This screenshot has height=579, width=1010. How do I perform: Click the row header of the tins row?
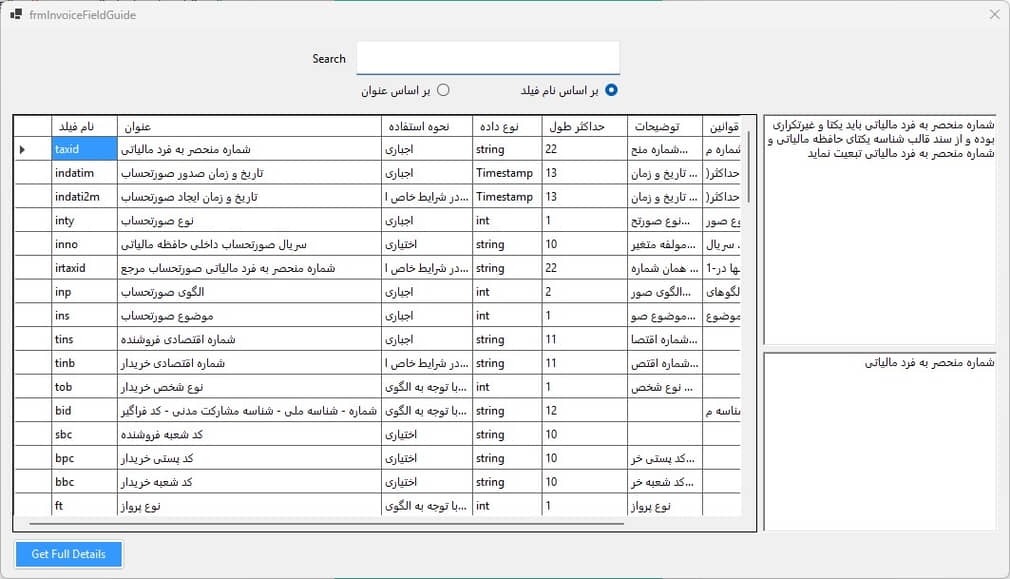32,340
